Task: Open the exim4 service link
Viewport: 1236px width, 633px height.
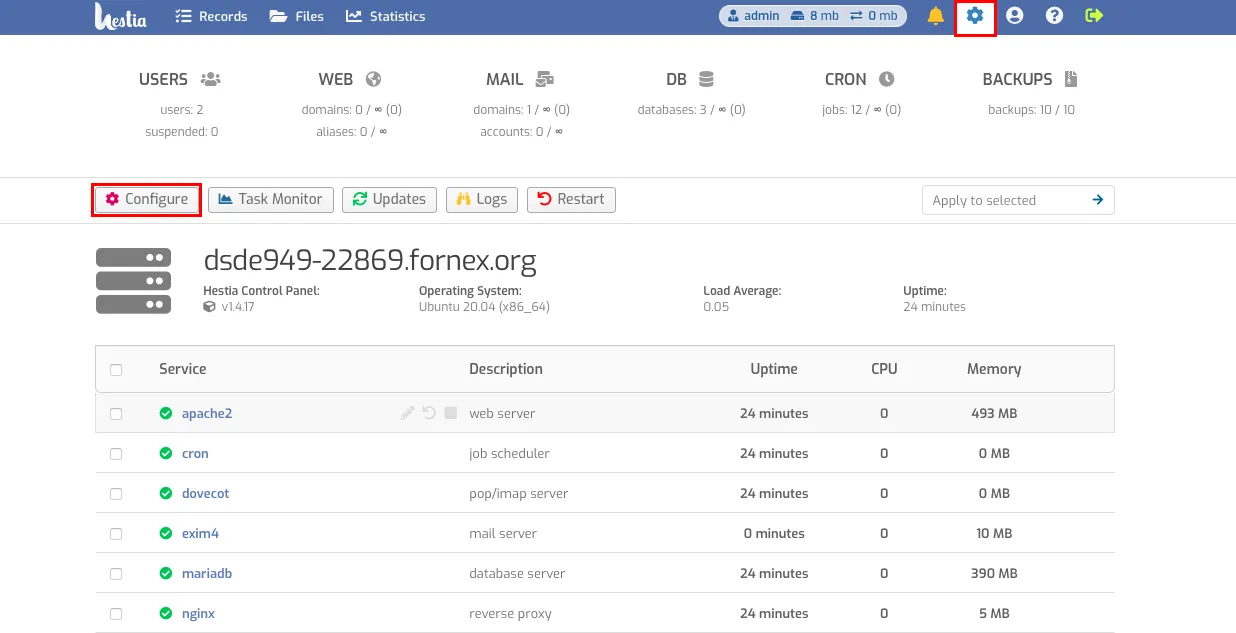Action: pyautogui.click(x=200, y=533)
